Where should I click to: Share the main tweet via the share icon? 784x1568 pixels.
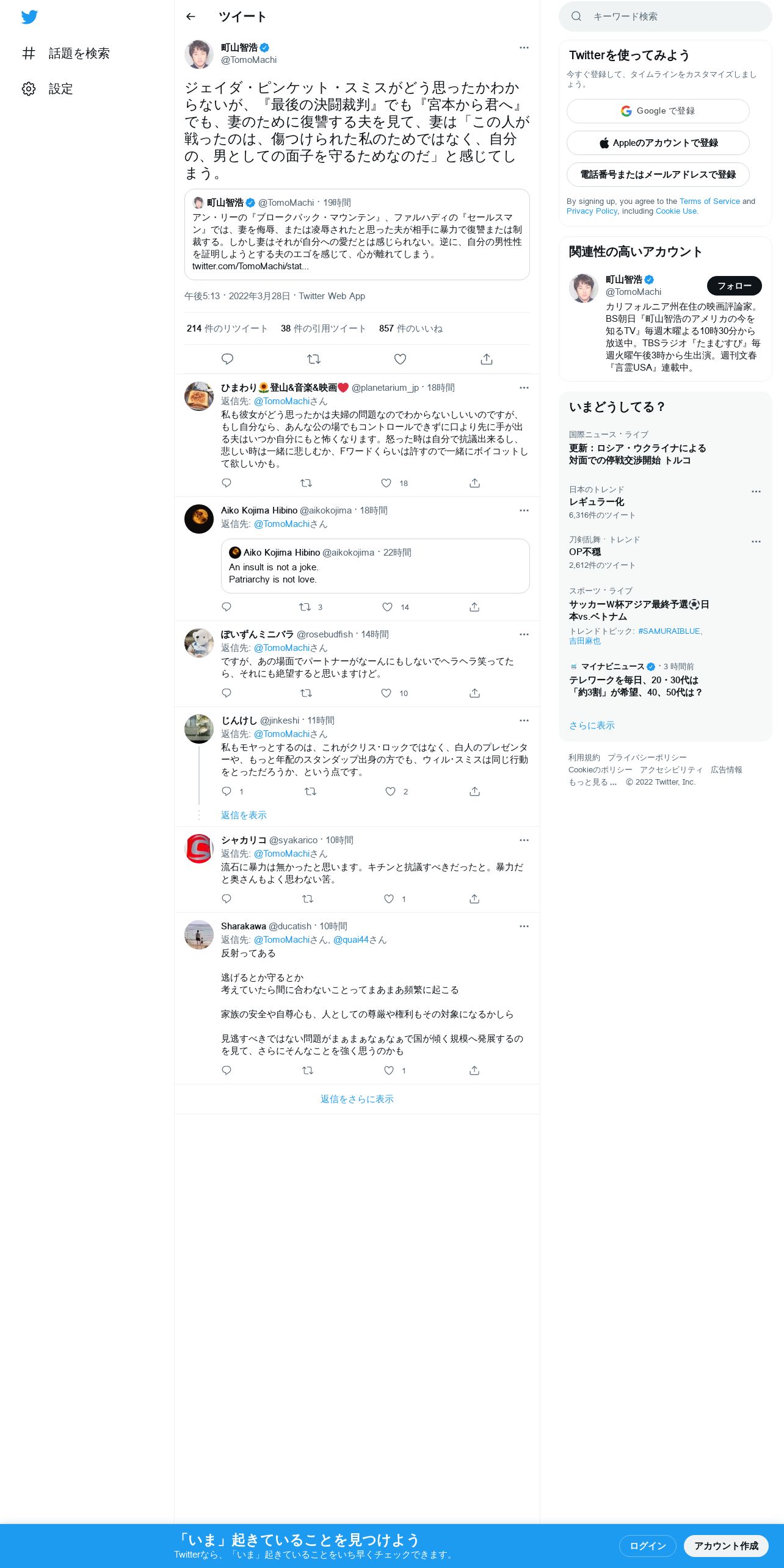[x=487, y=359]
